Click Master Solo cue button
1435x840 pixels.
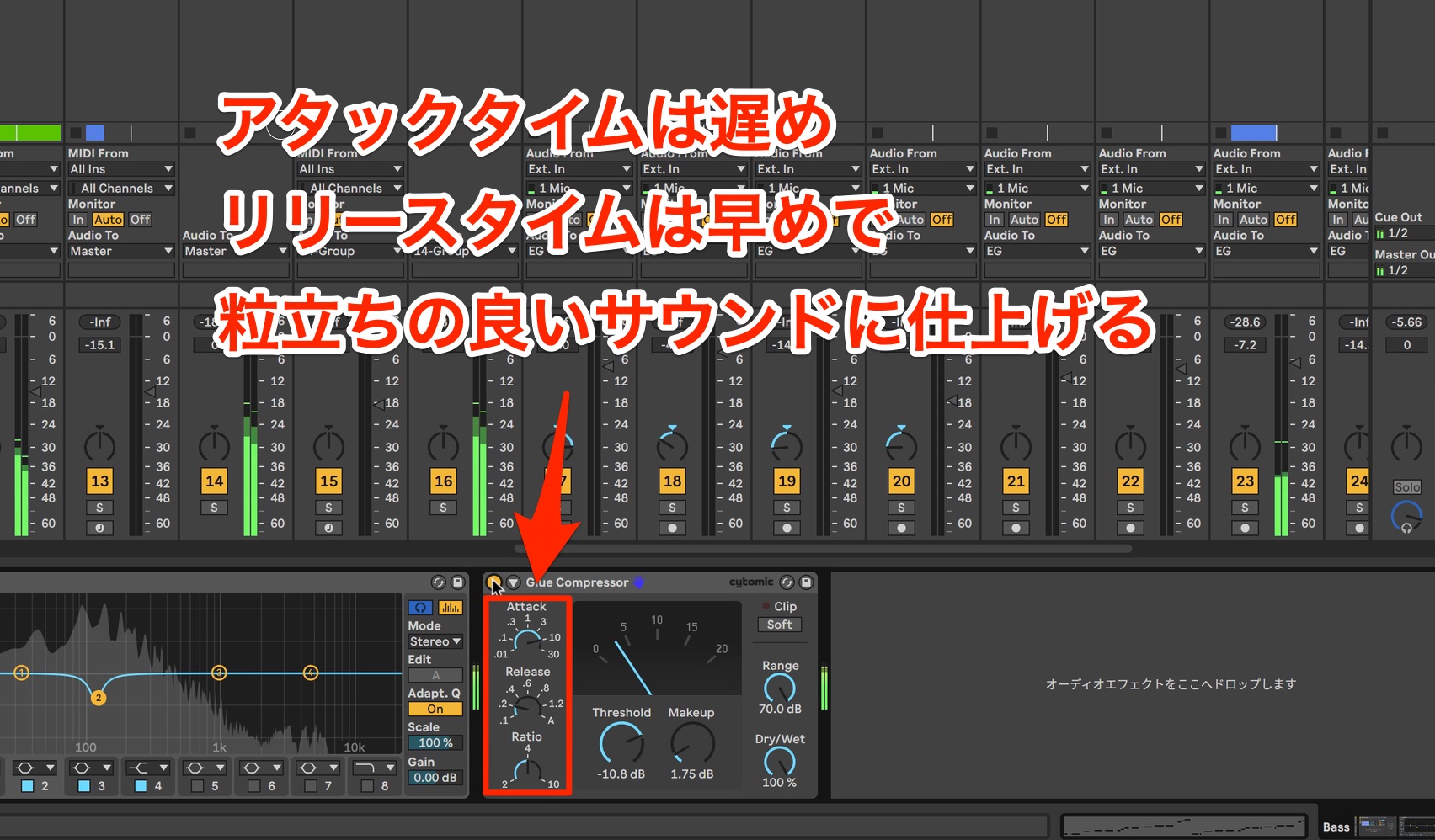(1407, 487)
